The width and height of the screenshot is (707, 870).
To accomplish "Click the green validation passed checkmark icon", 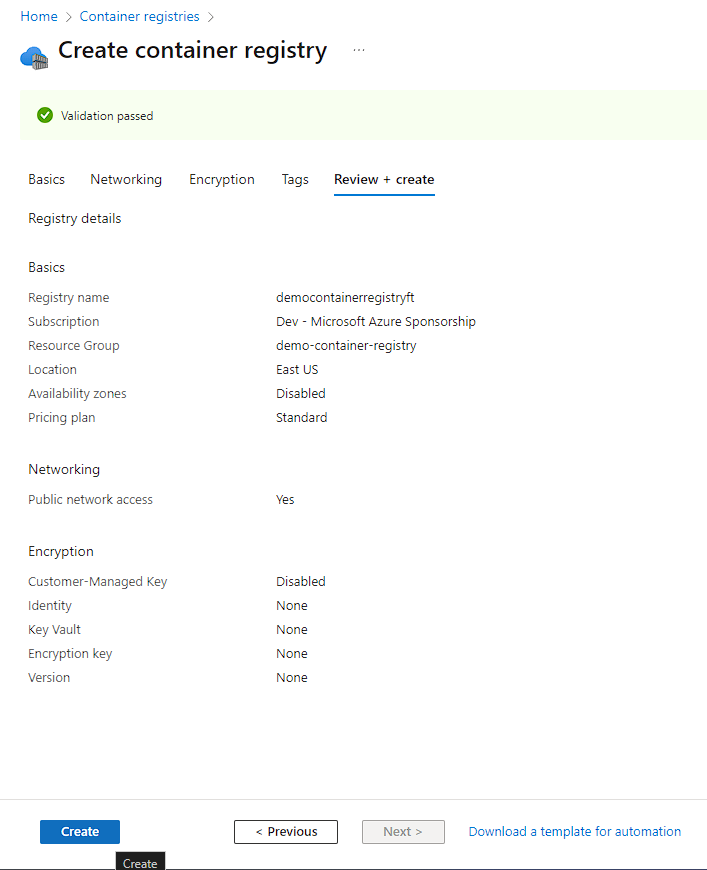I will click(45, 116).
